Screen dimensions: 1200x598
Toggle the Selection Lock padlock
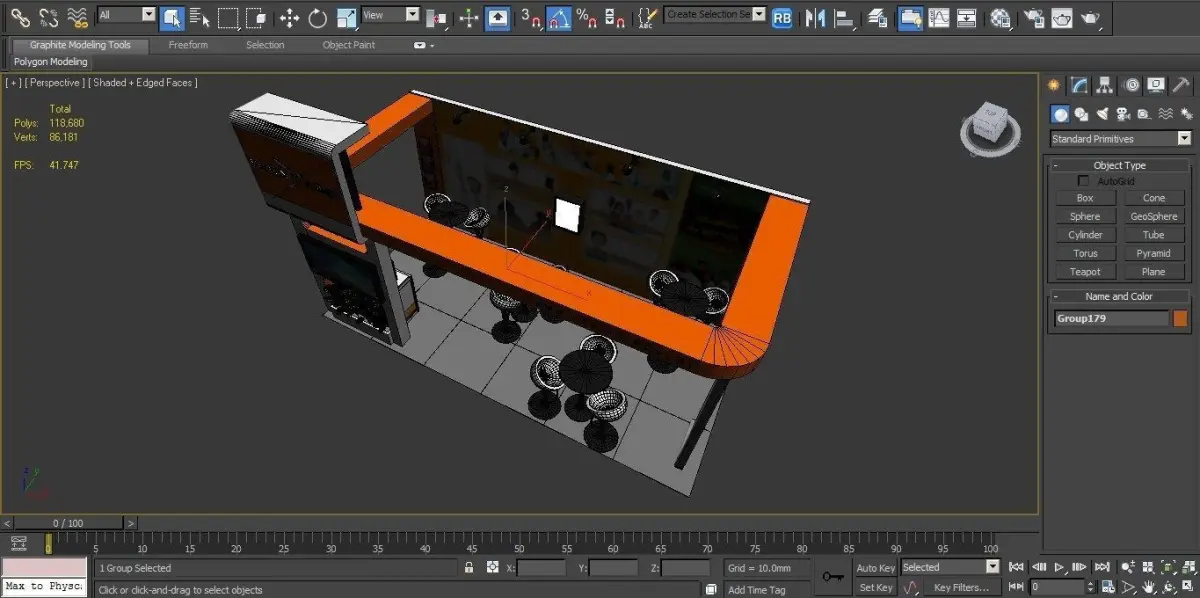coord(469,567)
